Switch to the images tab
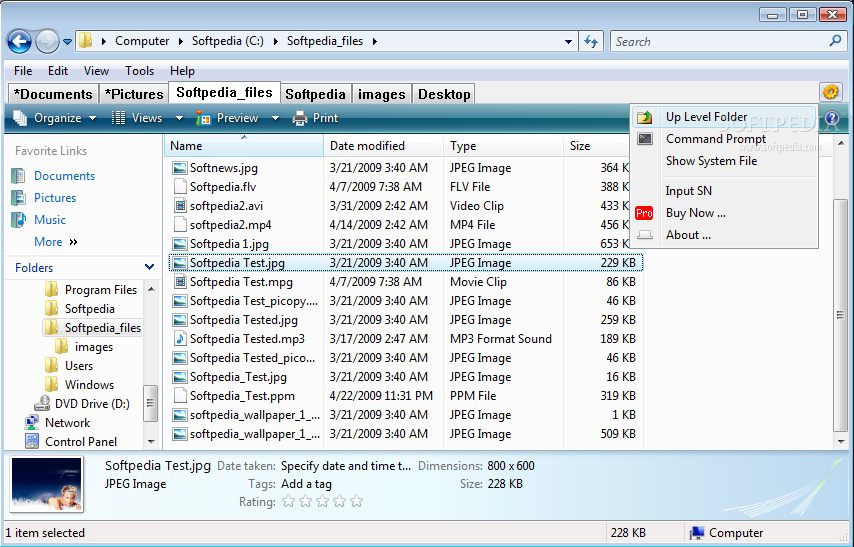The height and width of the screenshot is (547, 854). click(381, 94)
